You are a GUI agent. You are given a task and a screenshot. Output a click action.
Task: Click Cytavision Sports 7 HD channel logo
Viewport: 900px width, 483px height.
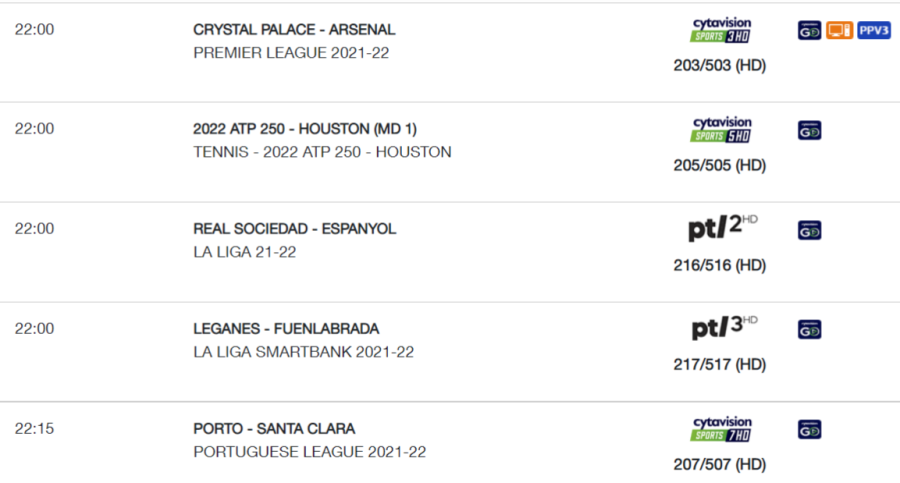point(721,430)
